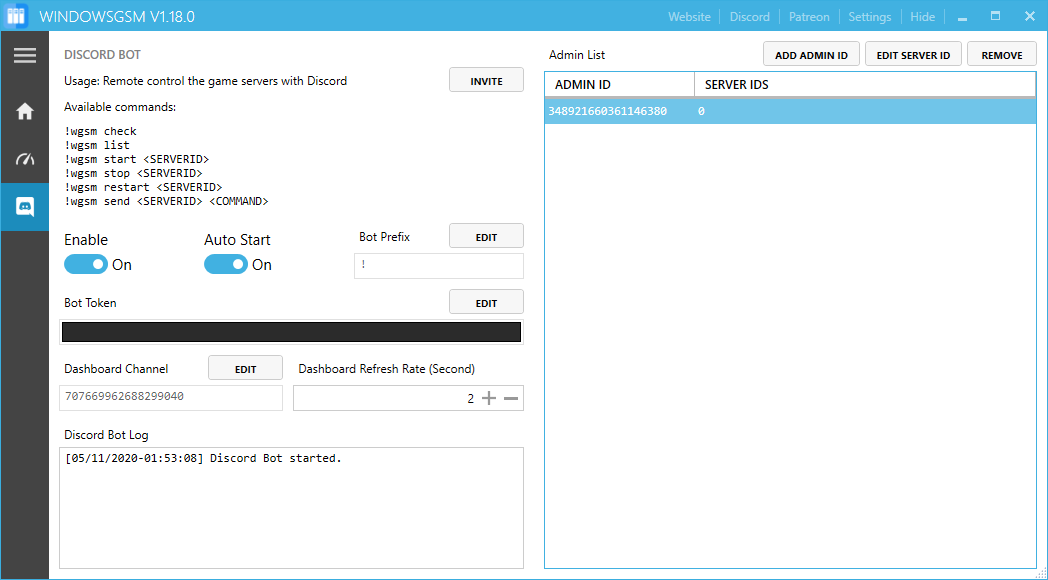Open the Dashboard gauge icon

click(x=25, y=159)
